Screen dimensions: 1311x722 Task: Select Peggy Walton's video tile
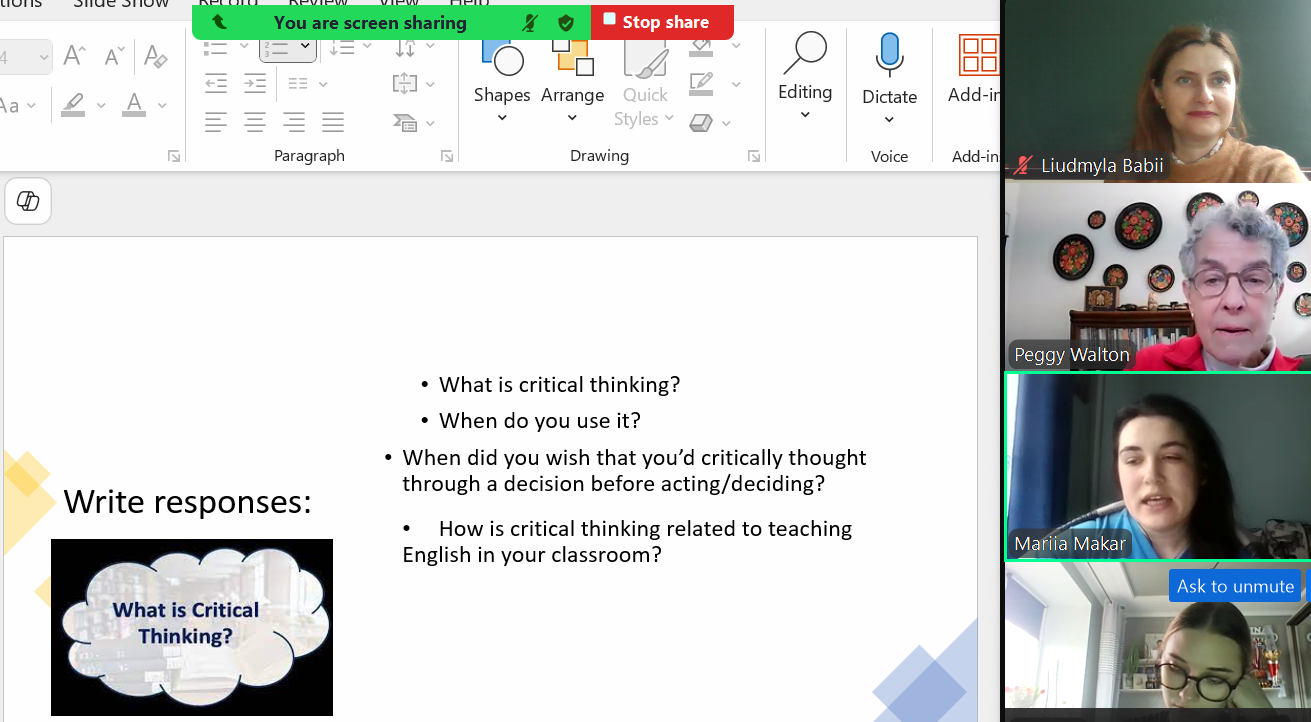point(1157,277)
